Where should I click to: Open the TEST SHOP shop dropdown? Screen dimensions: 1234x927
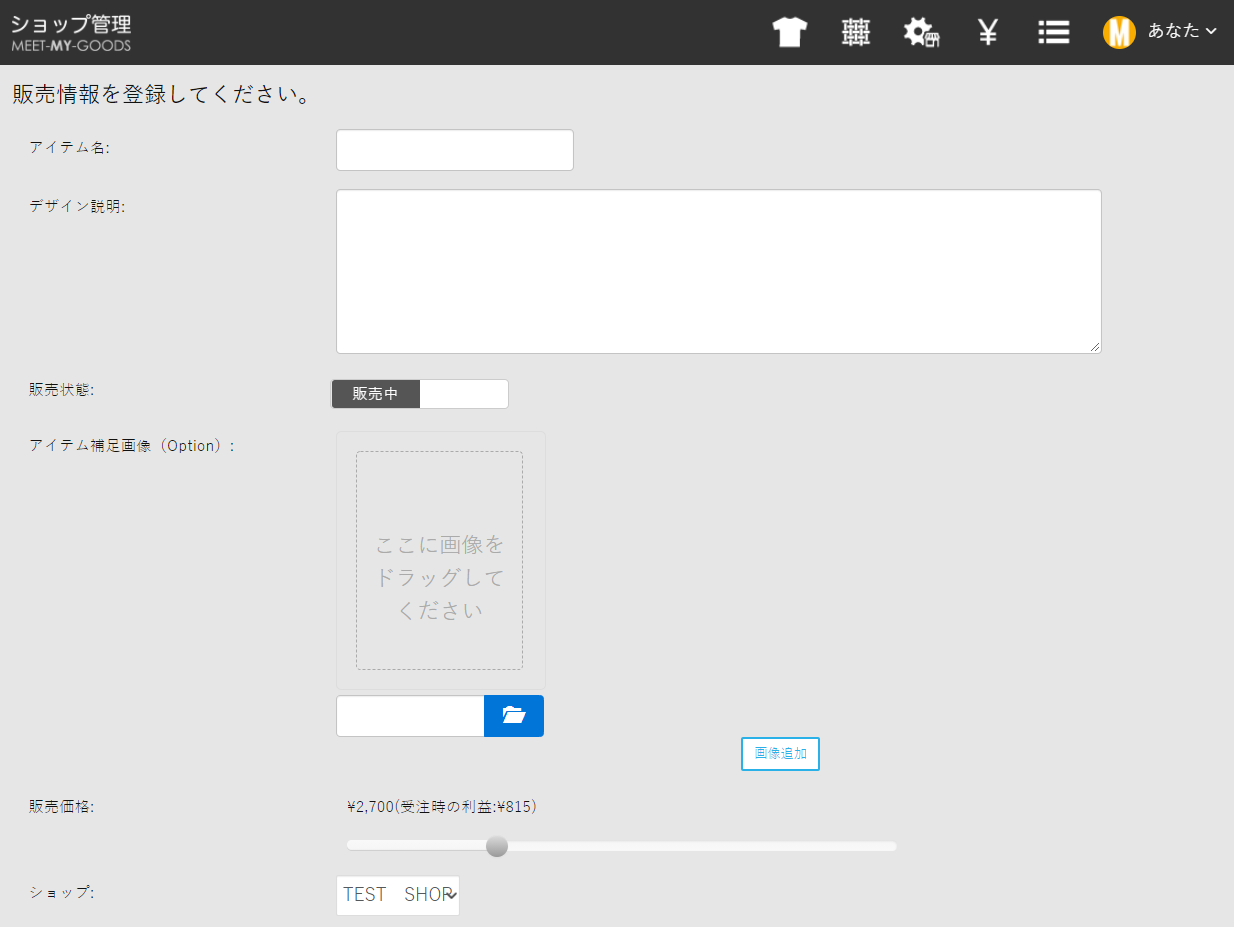pyautogui.click(x=398, y=895)
